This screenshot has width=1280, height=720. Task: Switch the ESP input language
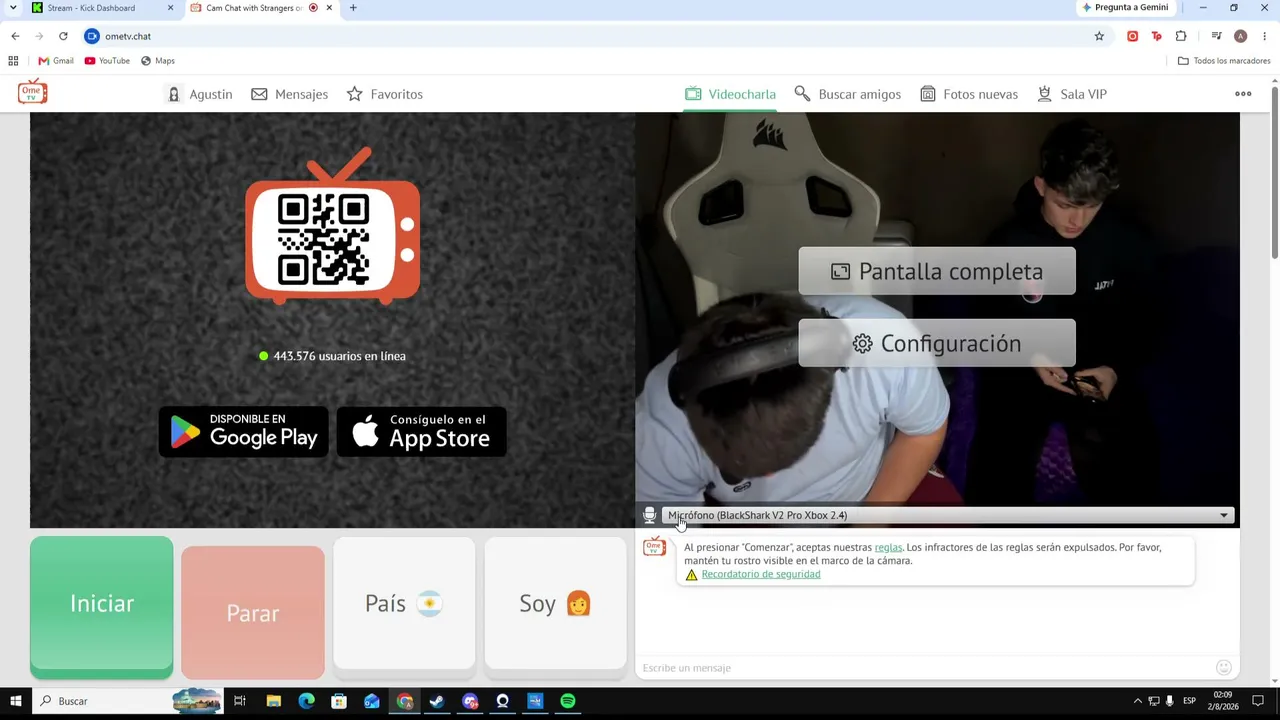pos(1190,701)
